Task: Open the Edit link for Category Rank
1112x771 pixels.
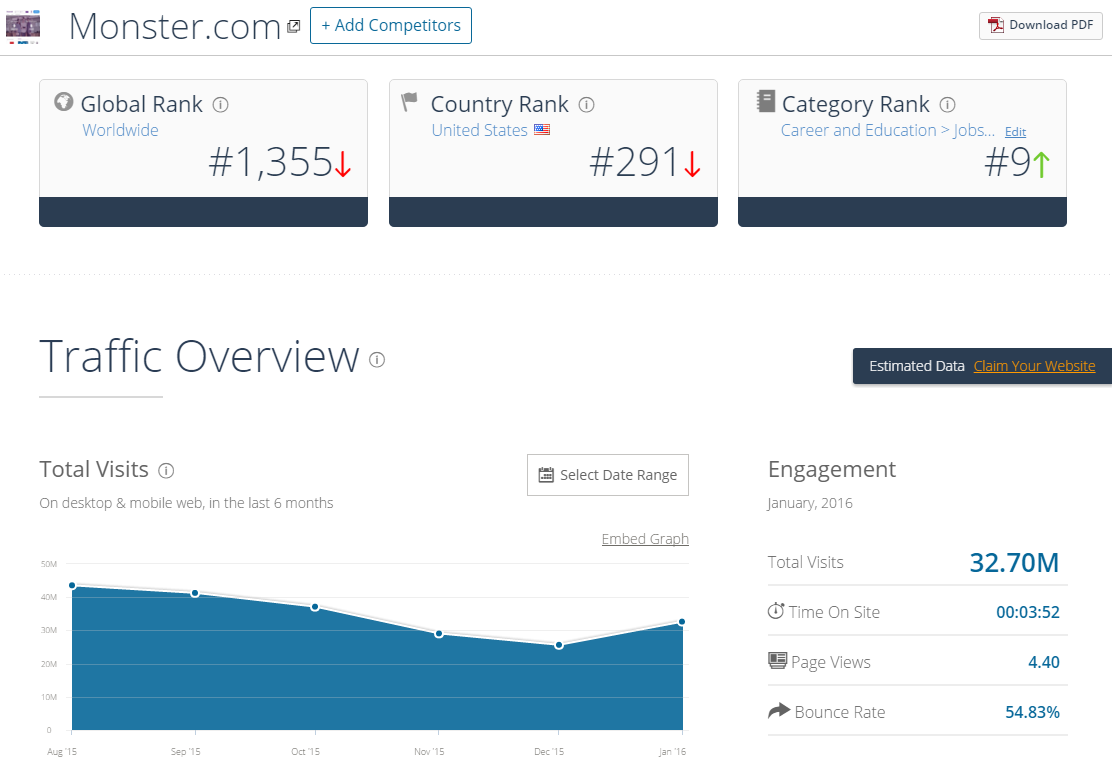Action: [1015, 131]
